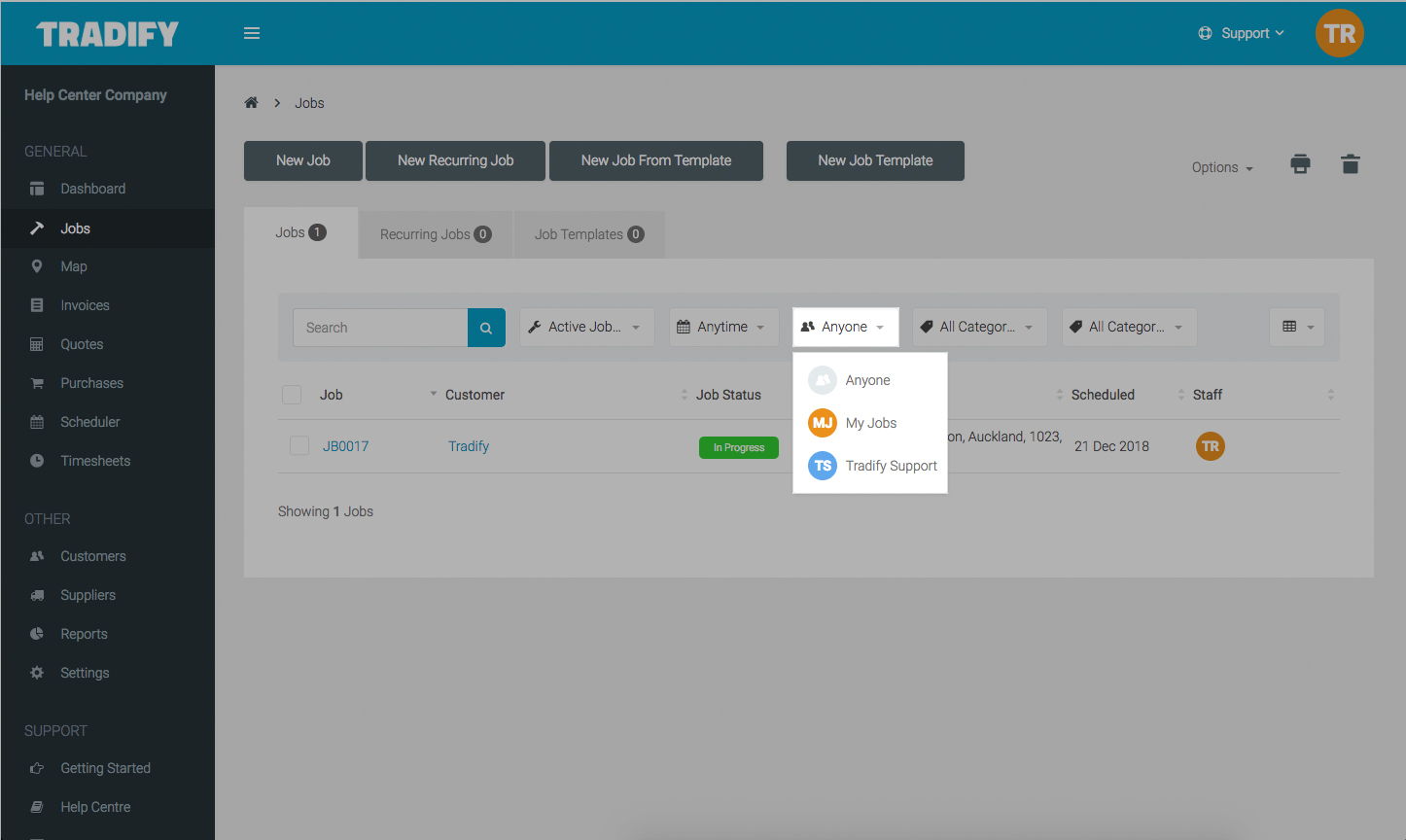Viewport: 1406px width, 840px height.
Task: Switch to the Jobs tab
Action: point(300,233)
